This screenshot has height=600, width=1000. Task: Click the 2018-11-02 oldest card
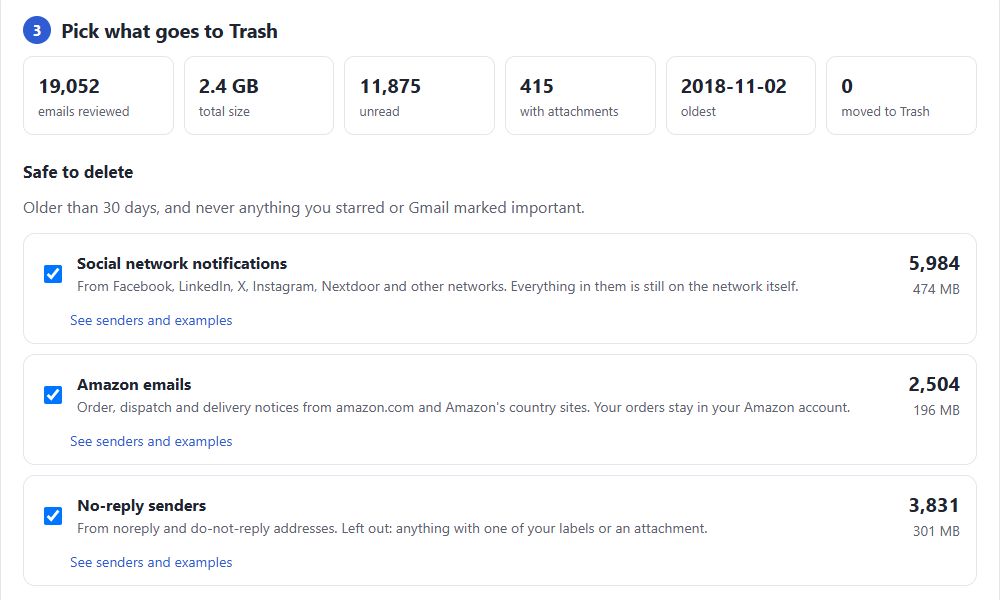pyautogui.click(x=741, y=96)
